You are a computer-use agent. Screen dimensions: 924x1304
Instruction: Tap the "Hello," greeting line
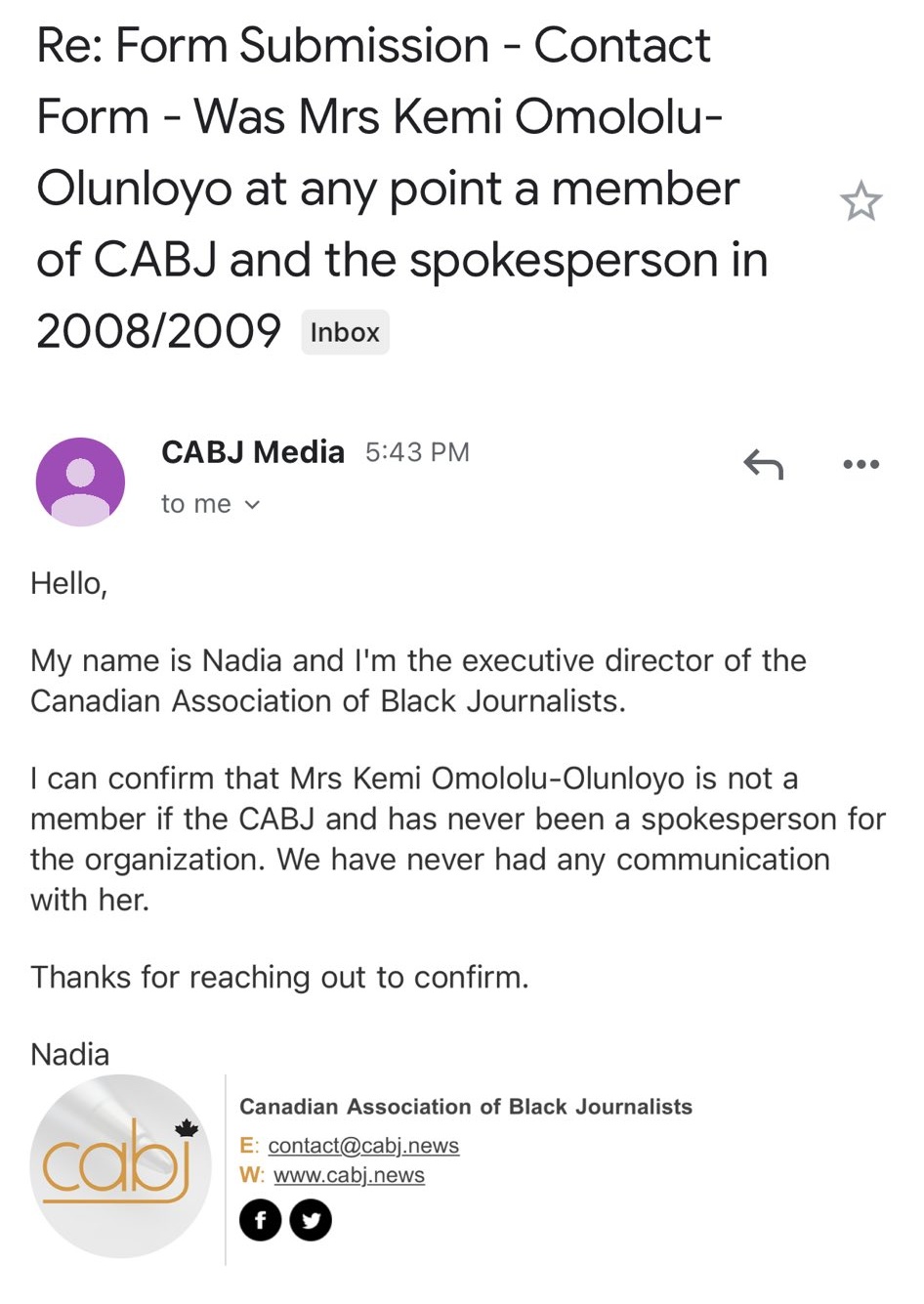point(68,583)
